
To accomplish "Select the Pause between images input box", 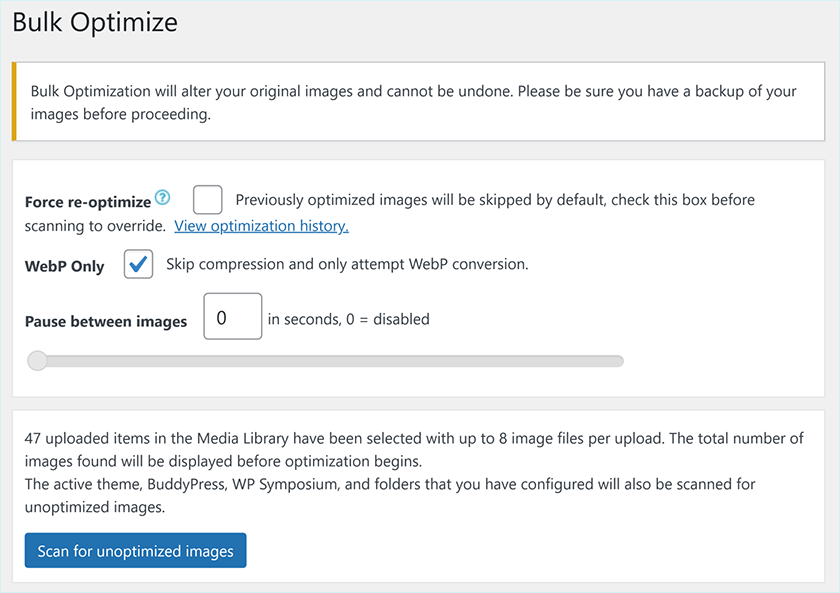I will pyautogui.click(x=232, y=316).
